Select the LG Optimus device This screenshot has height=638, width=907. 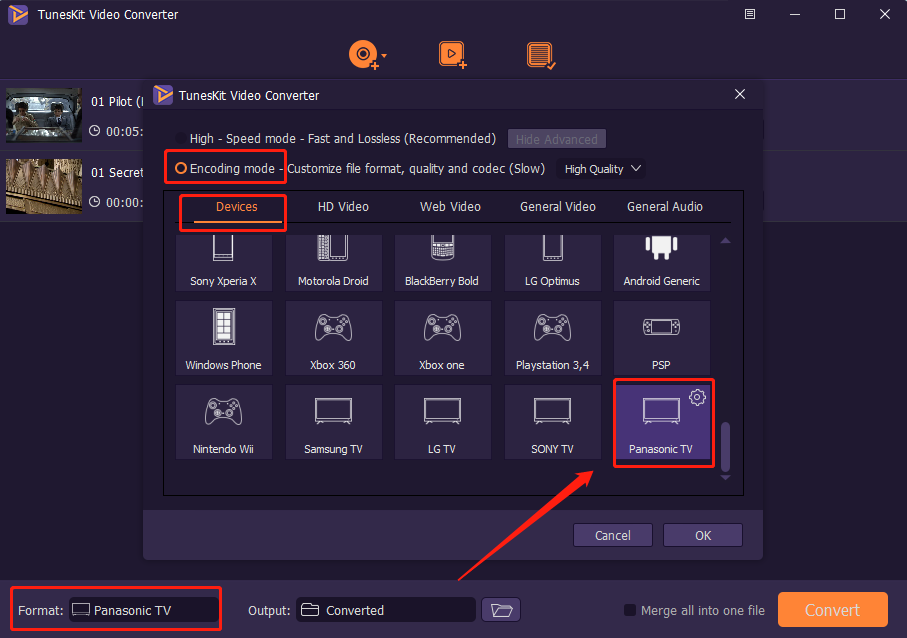point(552,263)
